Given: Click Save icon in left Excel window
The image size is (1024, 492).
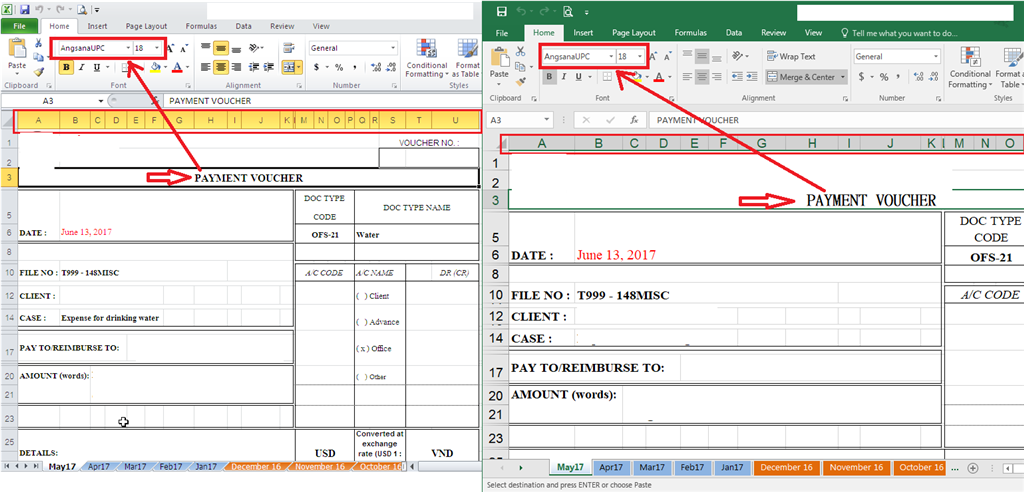Looking at the screenshot, I should click(x=24, y=10).
